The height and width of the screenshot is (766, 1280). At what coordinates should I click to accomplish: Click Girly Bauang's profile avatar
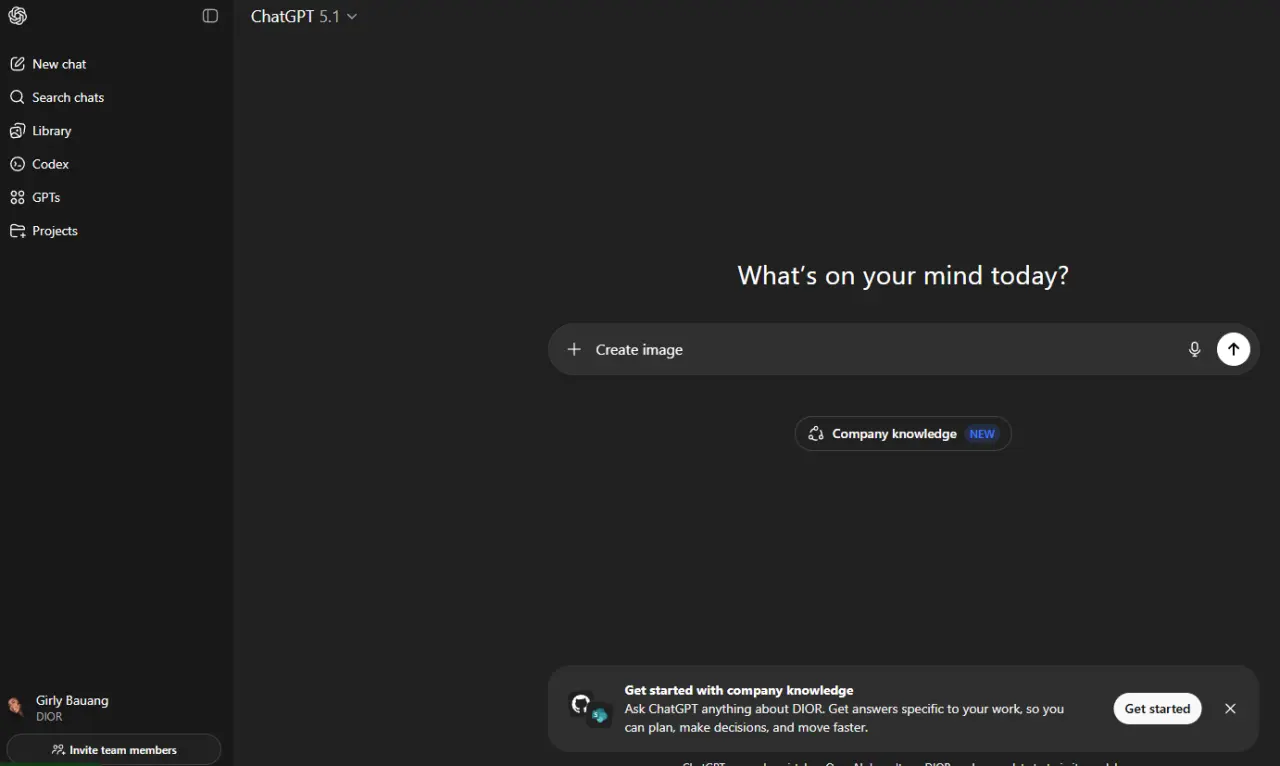(16, 707)
